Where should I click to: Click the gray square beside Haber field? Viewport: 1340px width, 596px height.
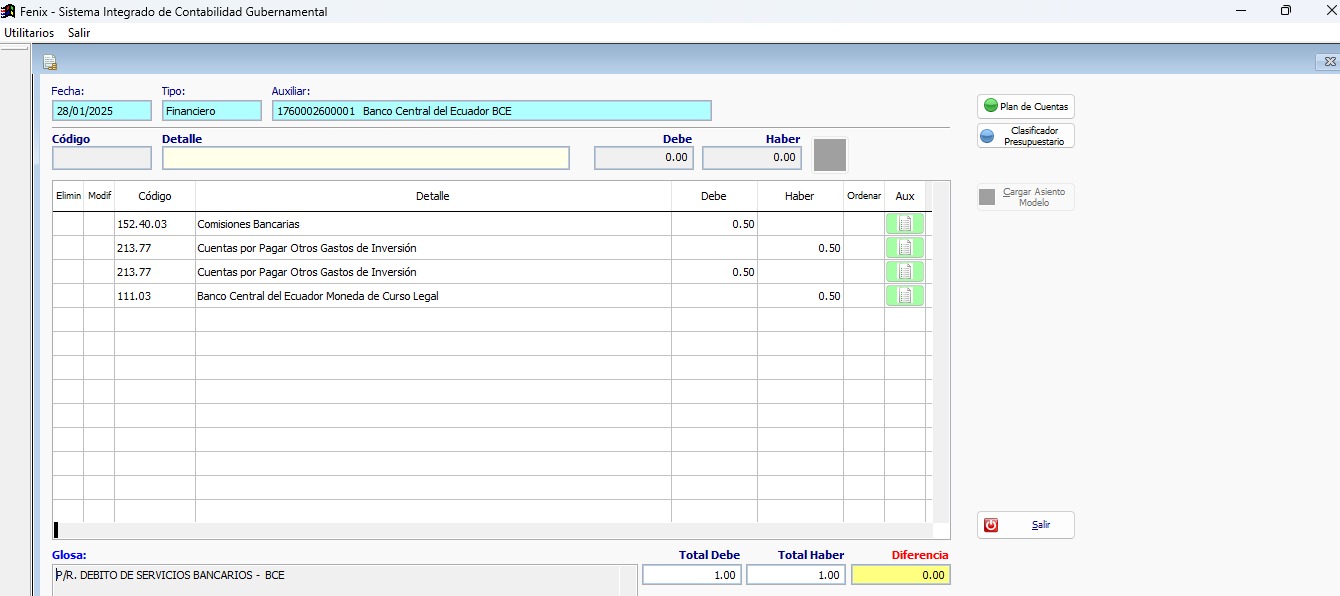[830, 155]
